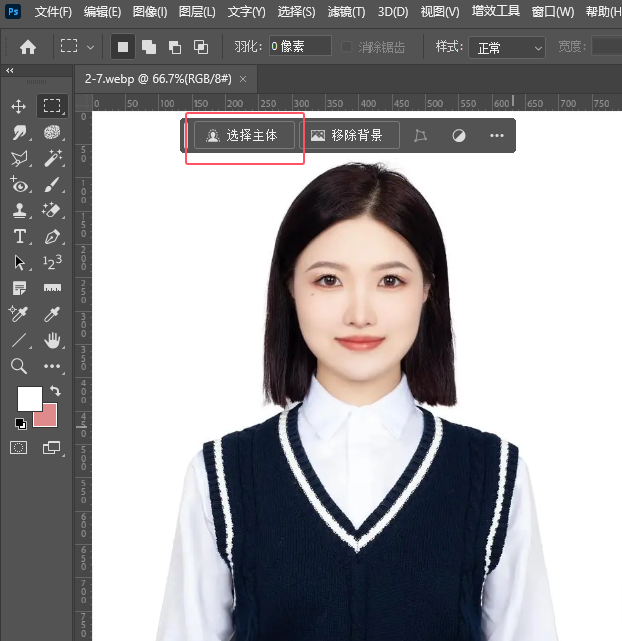
Task: Click the 羽化 feather input field
Action: click(300, 46)
